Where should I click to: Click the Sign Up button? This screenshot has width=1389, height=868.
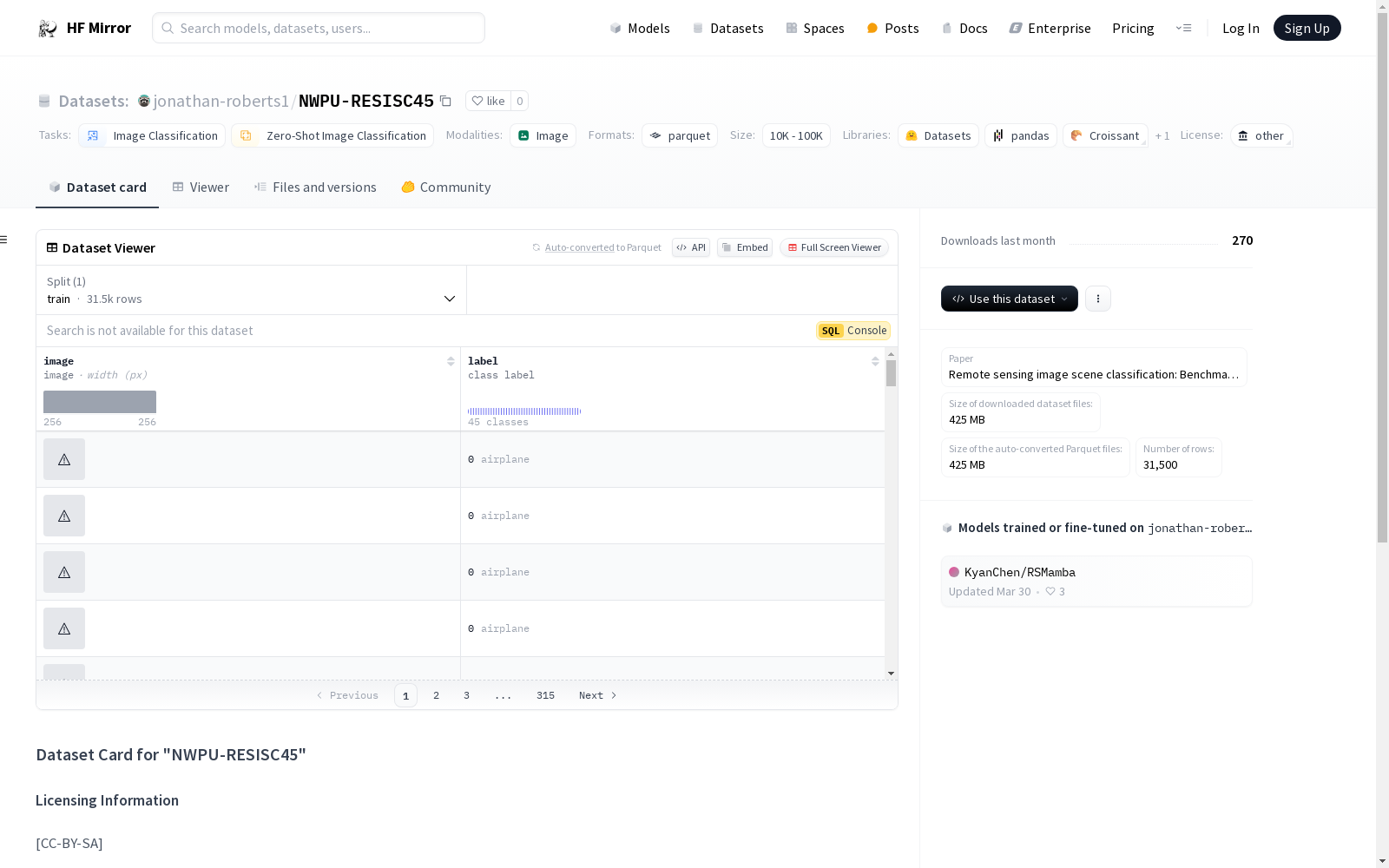point(1307,28)
